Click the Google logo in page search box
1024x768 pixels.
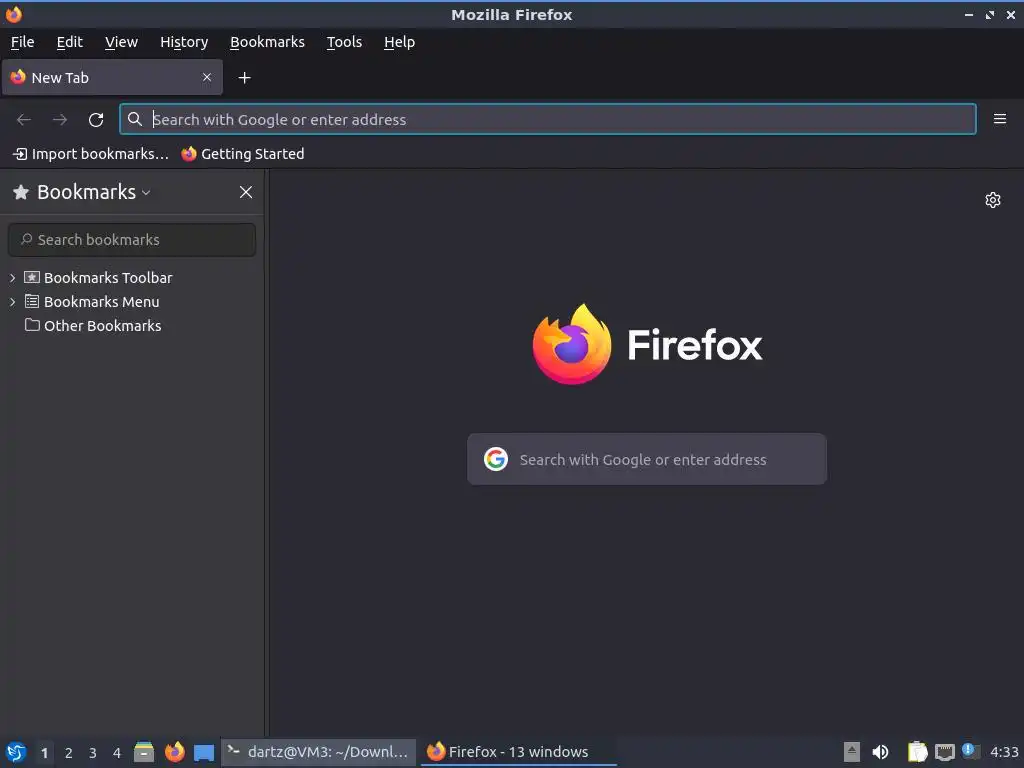point(496,459)
